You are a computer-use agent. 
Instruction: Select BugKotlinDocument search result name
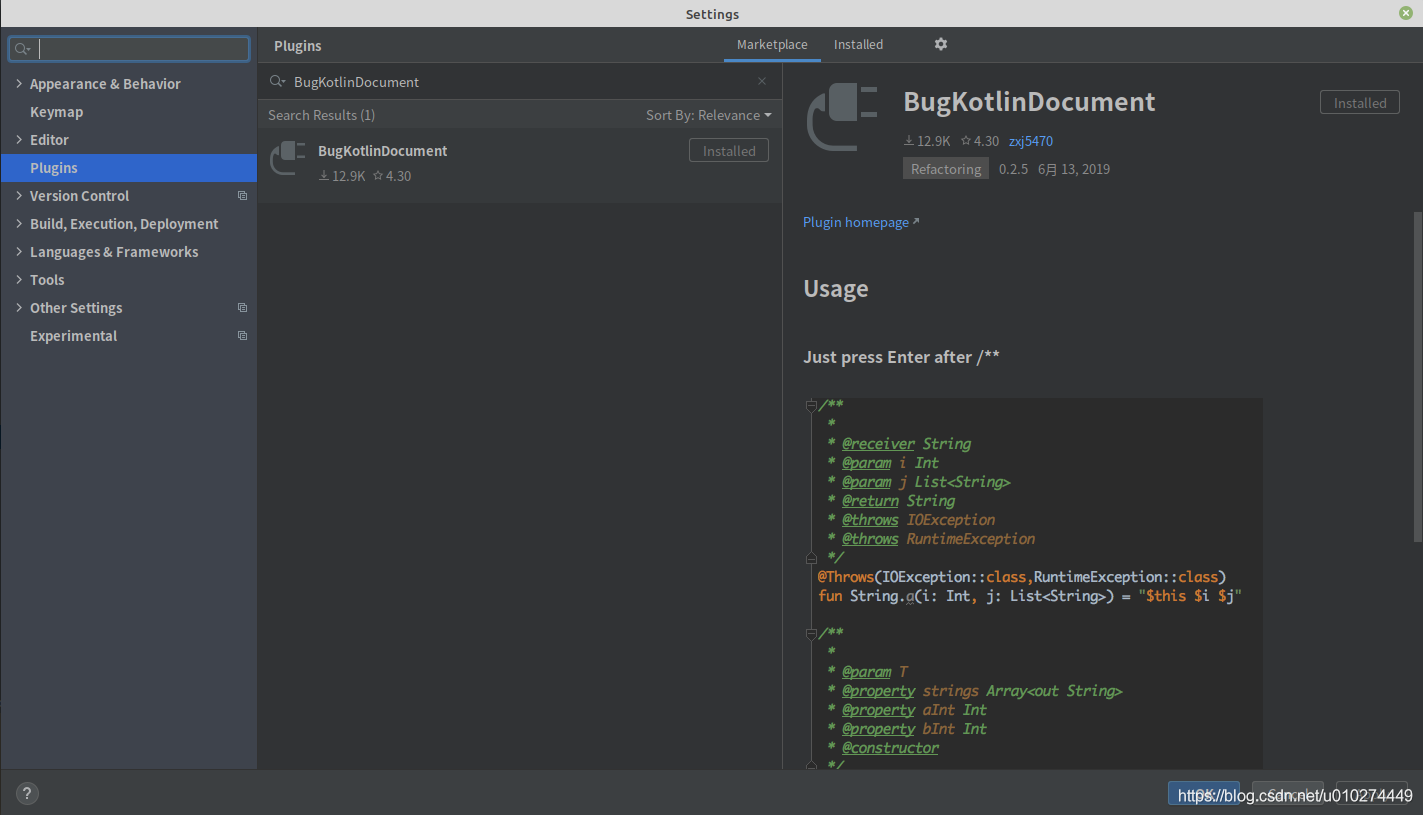coord(382,151)
